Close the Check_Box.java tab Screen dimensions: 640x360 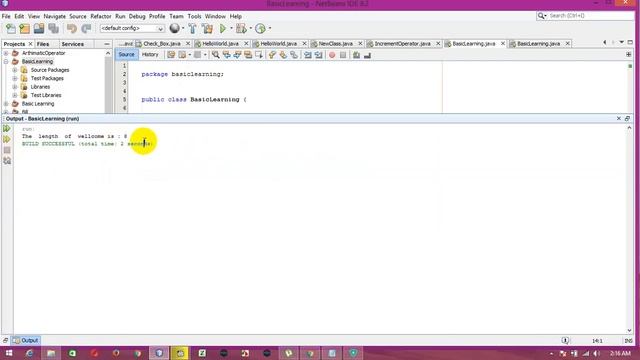(x=188, y=44)
